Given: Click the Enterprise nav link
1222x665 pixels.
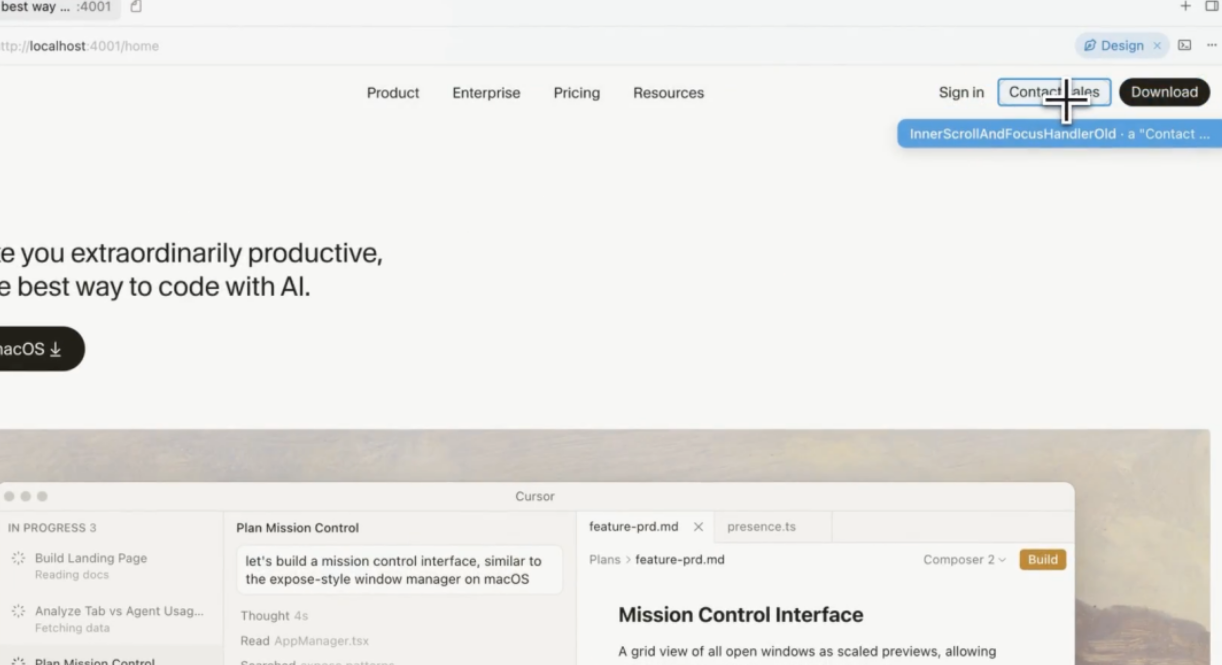Looking at the screenshot, I should click(x=486, y=93).
